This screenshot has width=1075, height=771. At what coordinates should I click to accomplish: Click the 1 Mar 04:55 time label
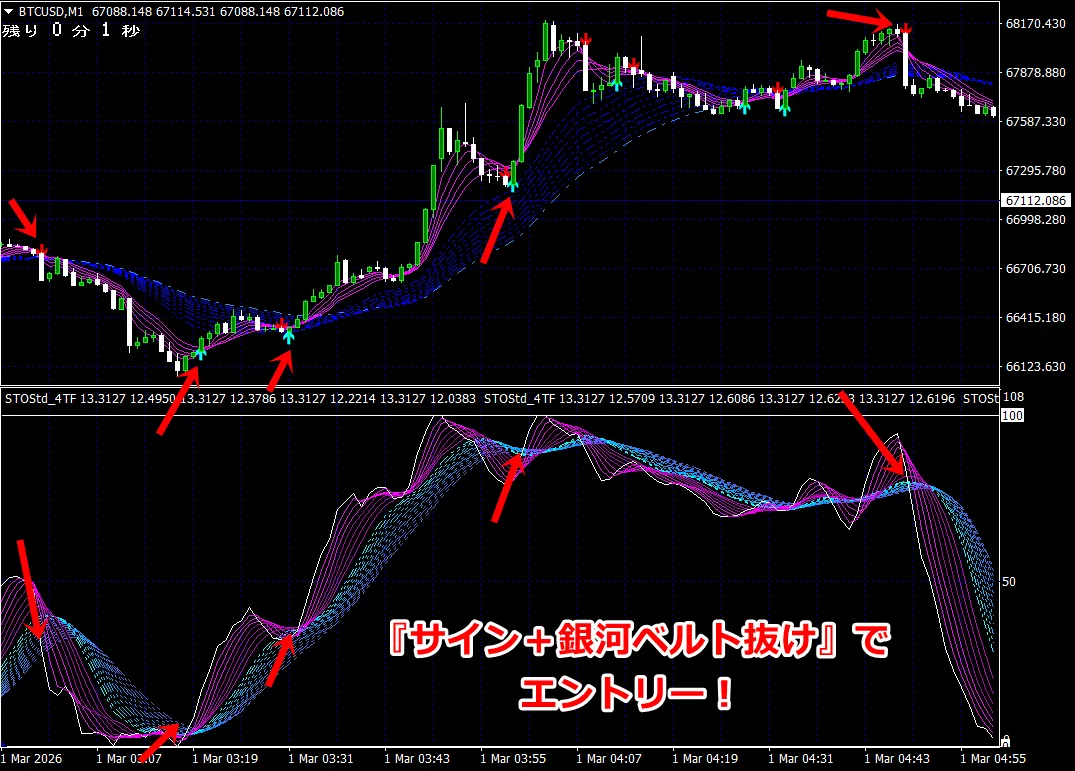point(993,759)
